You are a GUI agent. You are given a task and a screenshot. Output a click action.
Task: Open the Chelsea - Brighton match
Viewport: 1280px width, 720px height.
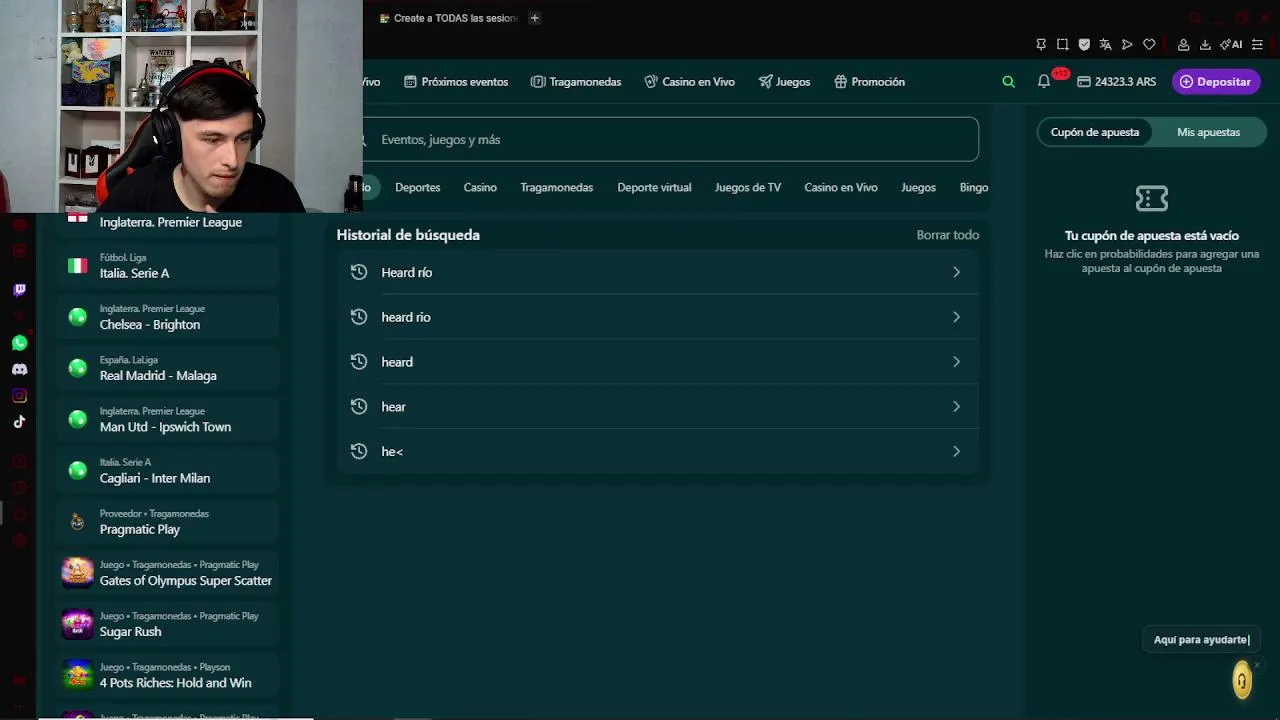click(x=167, y=317)
